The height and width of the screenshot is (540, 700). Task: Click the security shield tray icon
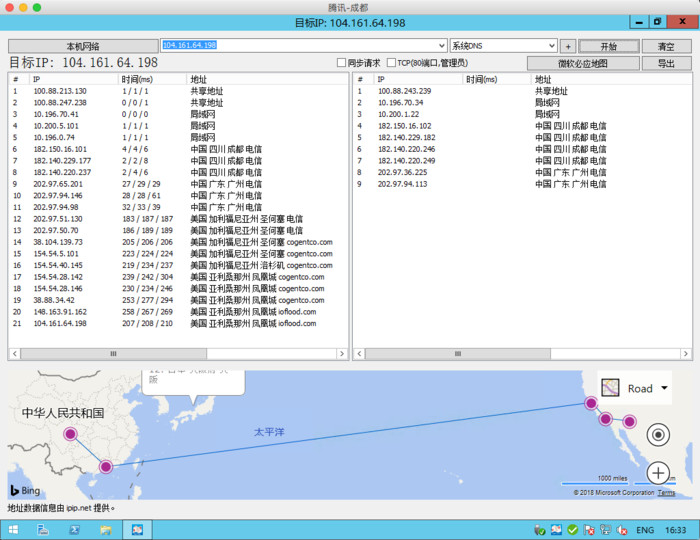click(x=540, y=530)
